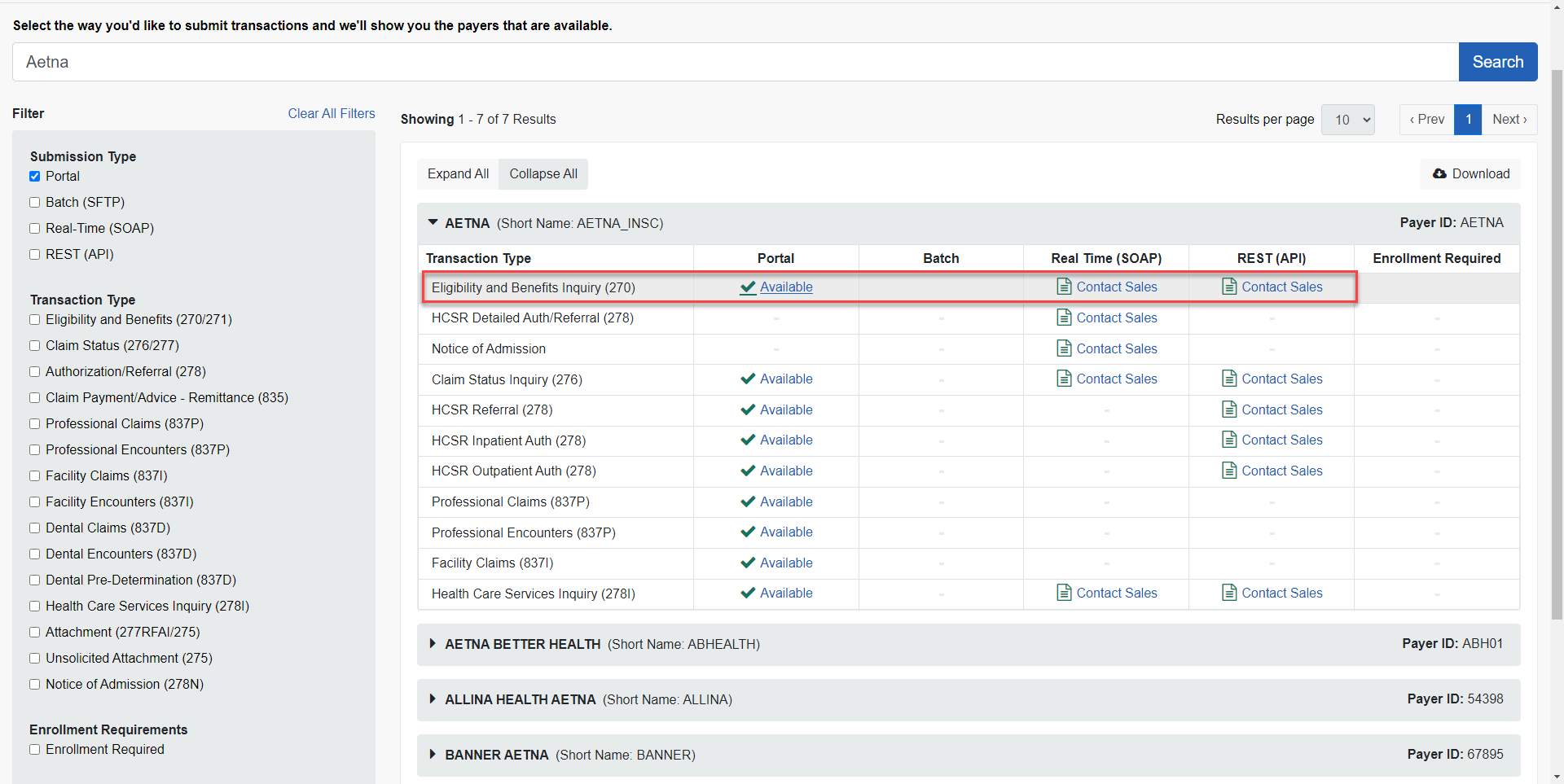
Task: Expand the AETNA BETTER HEALTH payer
Action: pyautogui.click(x=433, y=644)
